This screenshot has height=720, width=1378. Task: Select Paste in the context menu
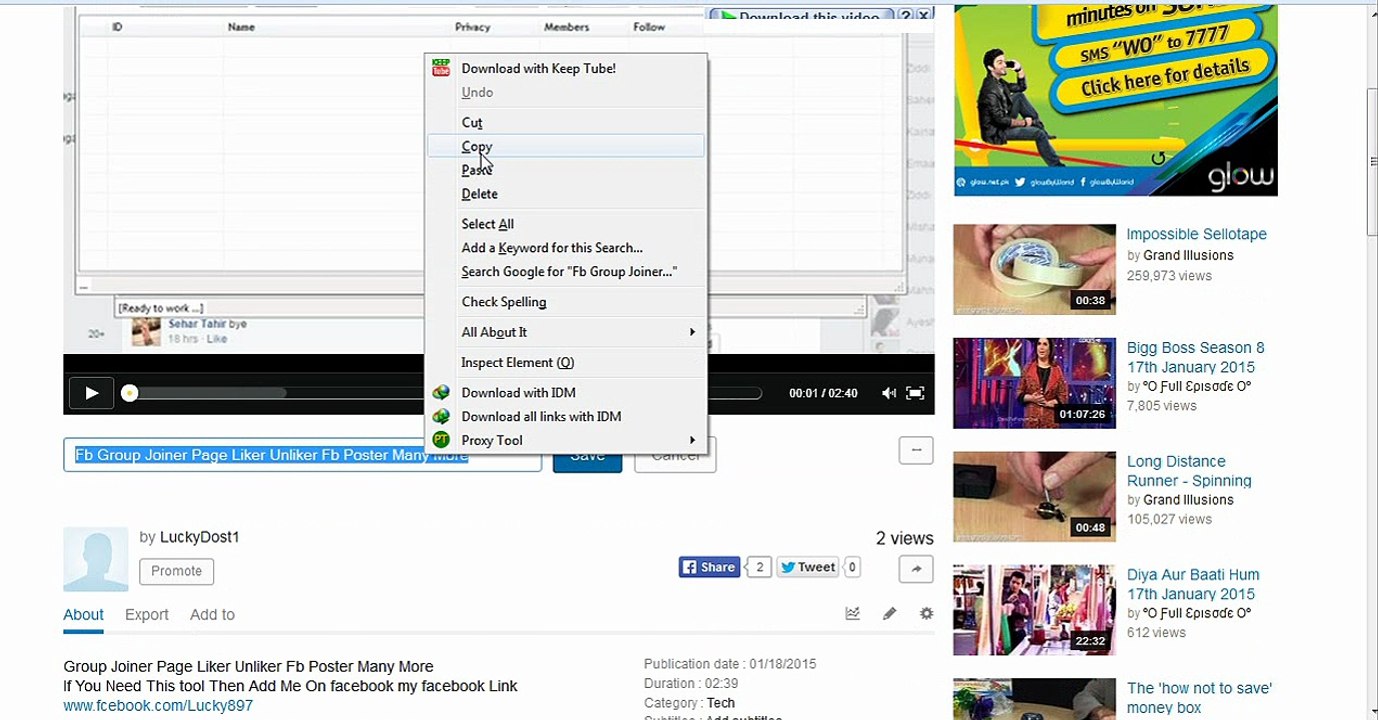(x=567, y=170)
